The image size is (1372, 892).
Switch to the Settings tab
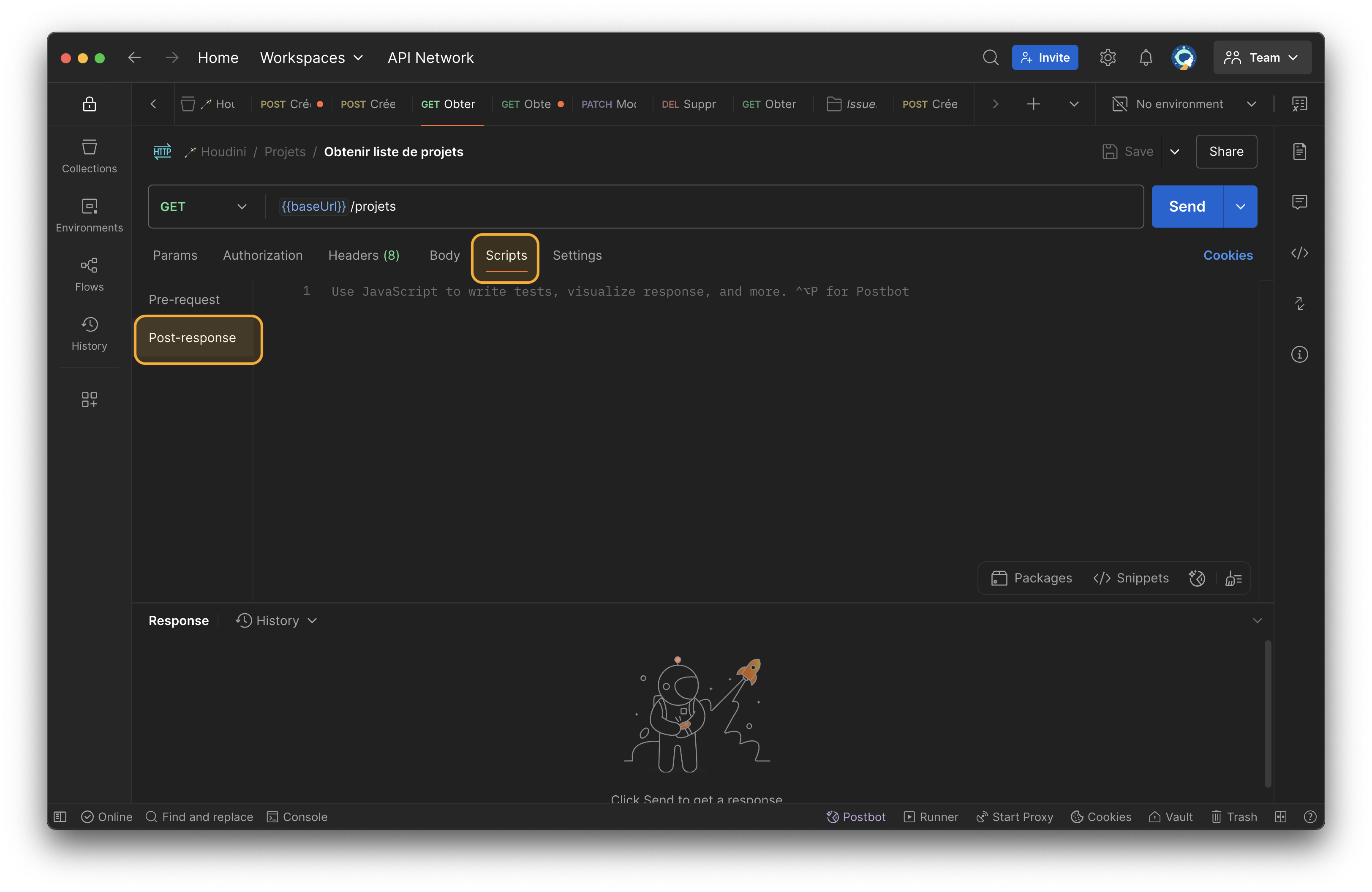point(577,255)
